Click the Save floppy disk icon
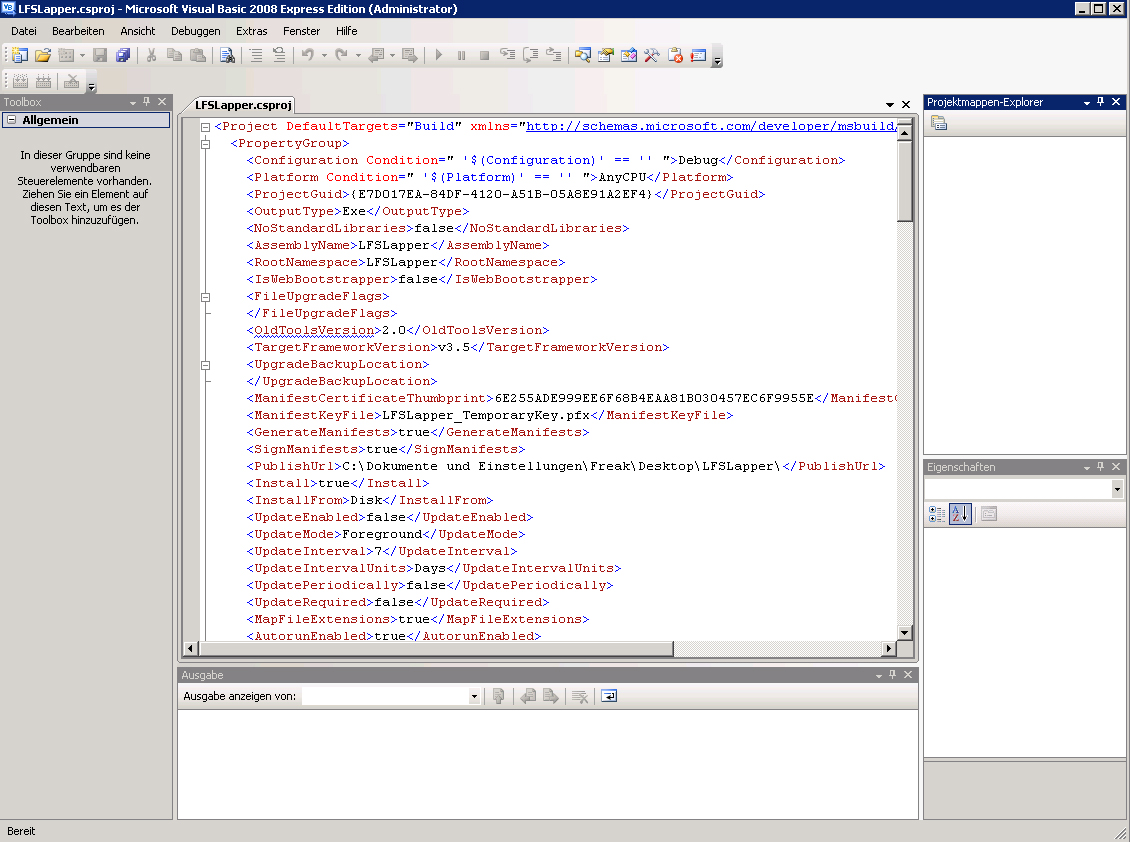1130x842 pixels. click(x=100, y=56)
